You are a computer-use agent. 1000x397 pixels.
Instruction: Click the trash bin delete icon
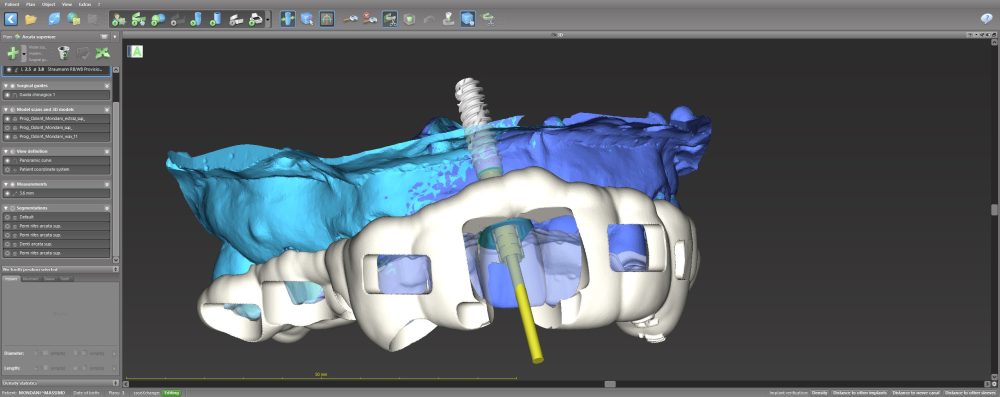(x=62, y=53)
